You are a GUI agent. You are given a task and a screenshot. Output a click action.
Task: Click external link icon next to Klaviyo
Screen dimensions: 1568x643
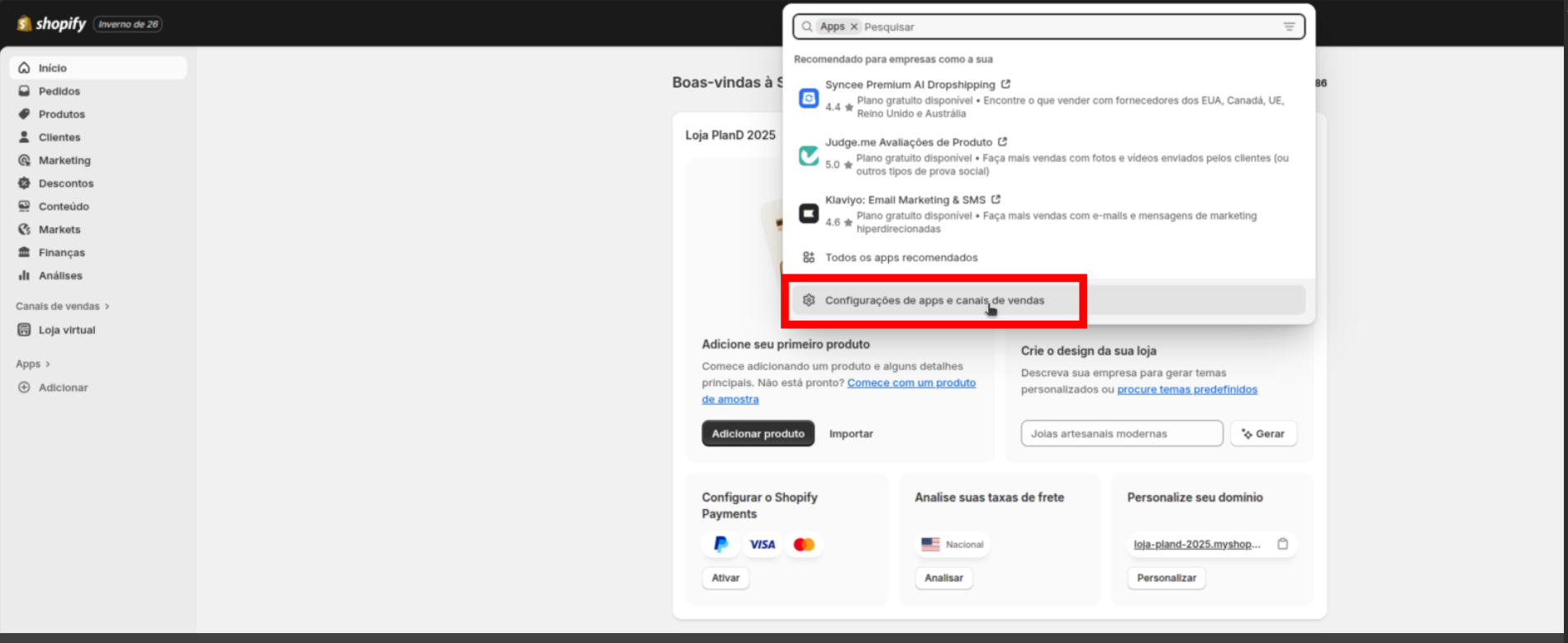pyautogui.click(x=995, y=199)
